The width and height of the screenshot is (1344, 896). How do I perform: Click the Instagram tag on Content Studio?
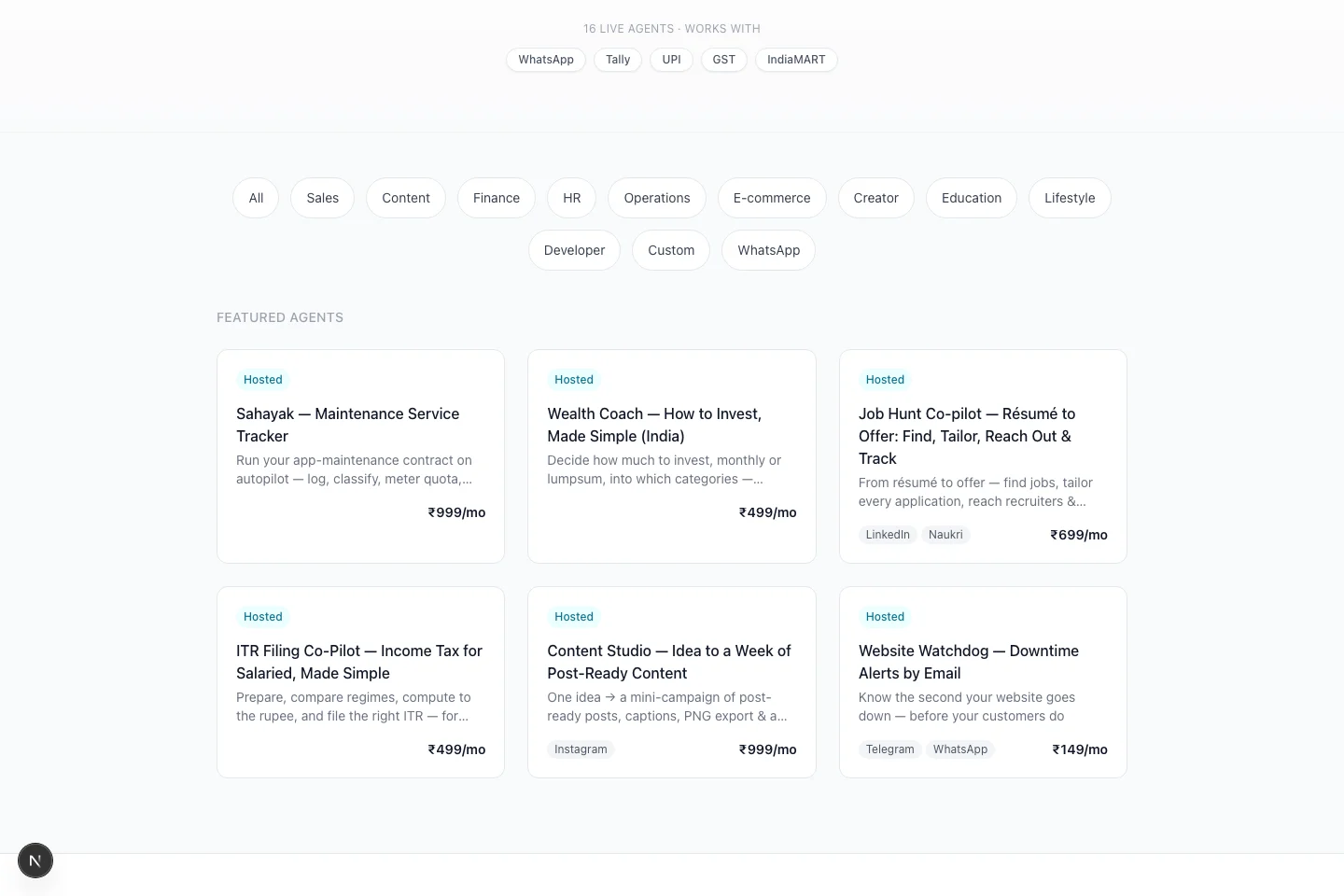tap(581, 749)
